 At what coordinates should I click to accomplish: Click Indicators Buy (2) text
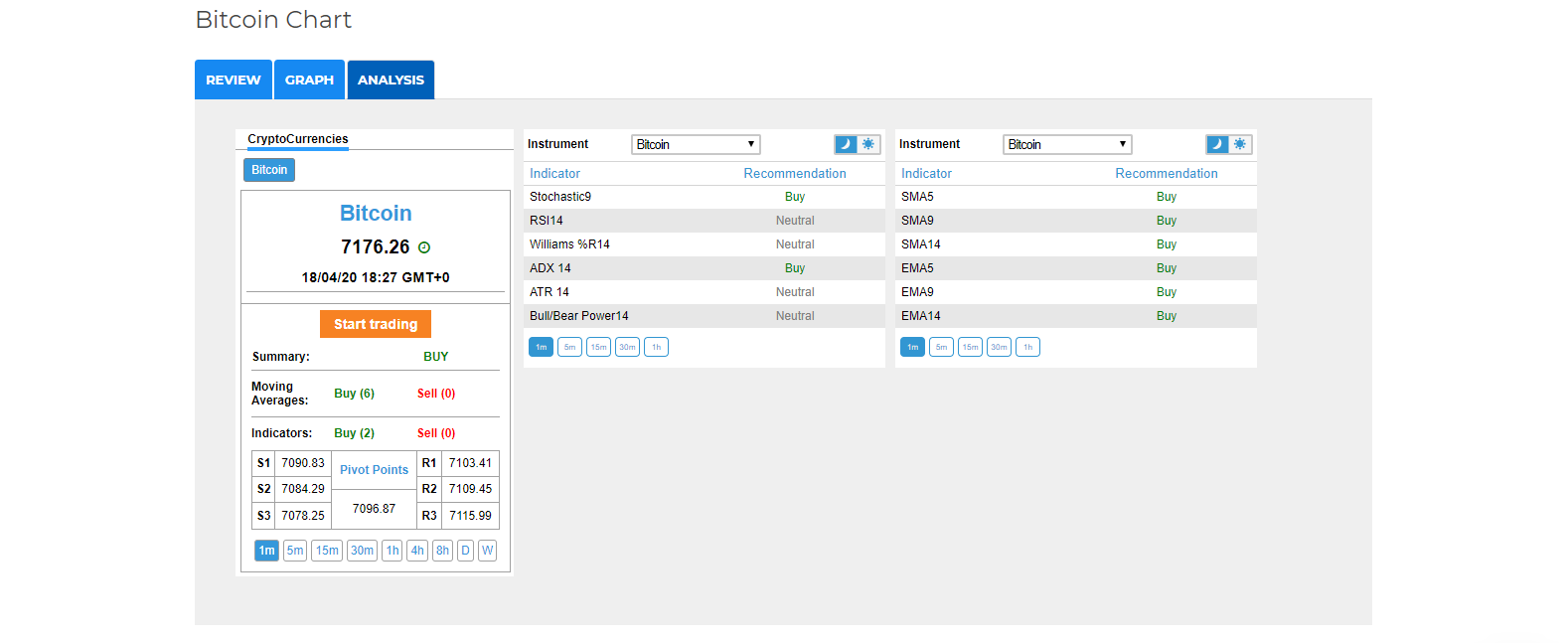click(354, 433)
